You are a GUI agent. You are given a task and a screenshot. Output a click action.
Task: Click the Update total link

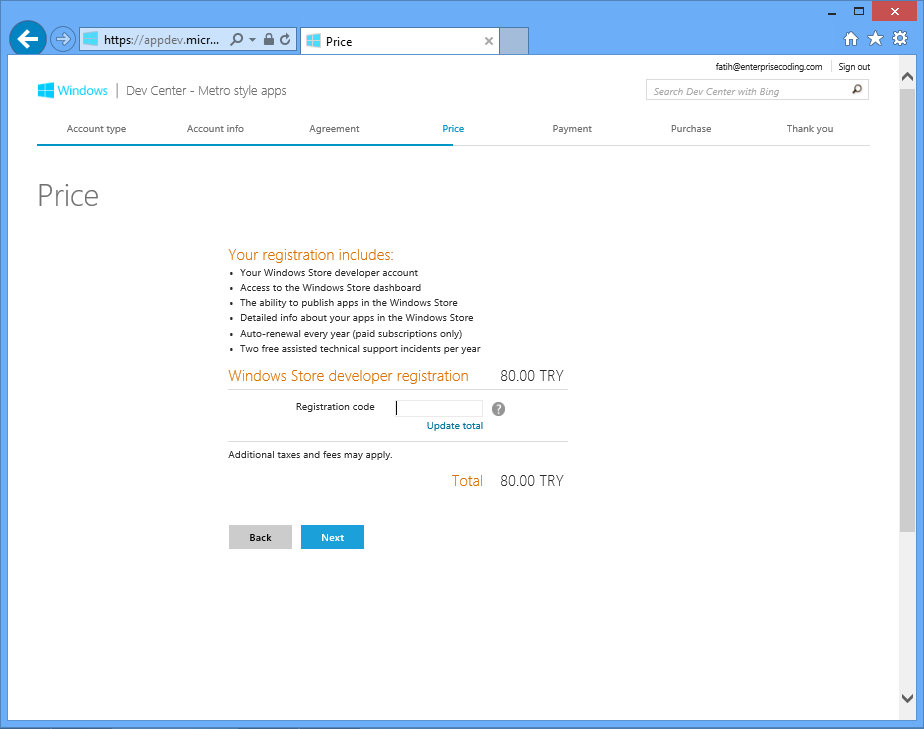[454, 425]
